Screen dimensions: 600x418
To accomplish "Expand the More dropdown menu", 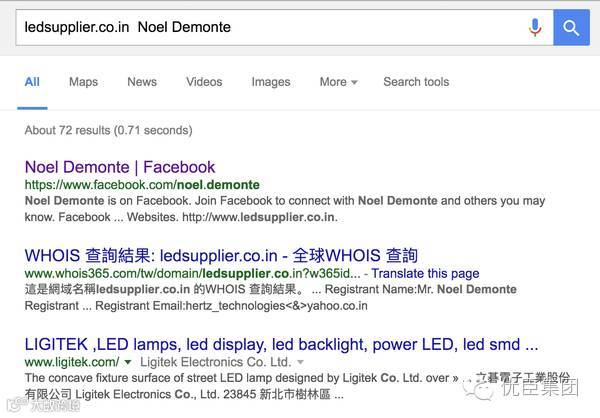I will 339,82.
